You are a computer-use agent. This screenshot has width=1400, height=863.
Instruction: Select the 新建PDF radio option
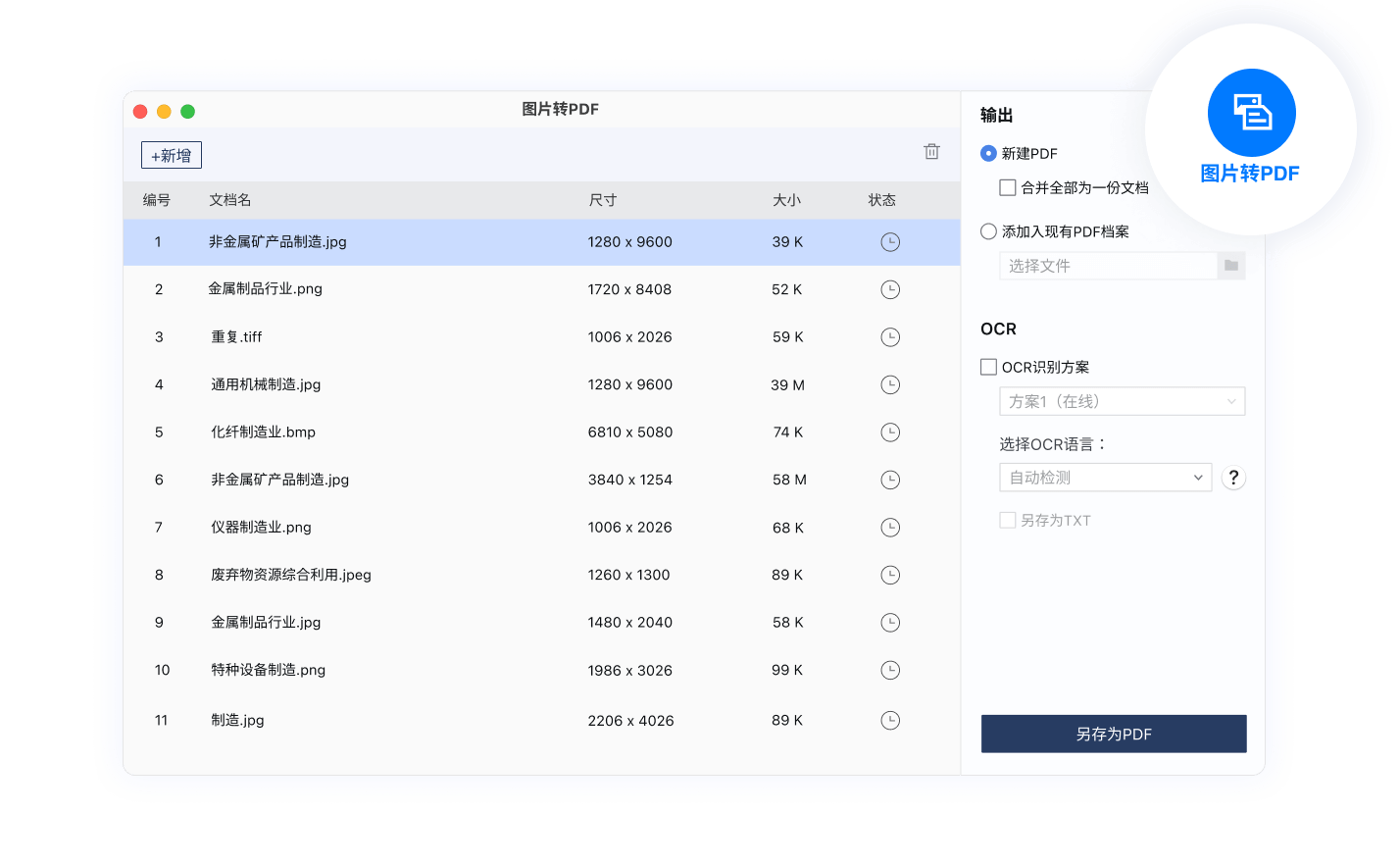click(989, 154)
